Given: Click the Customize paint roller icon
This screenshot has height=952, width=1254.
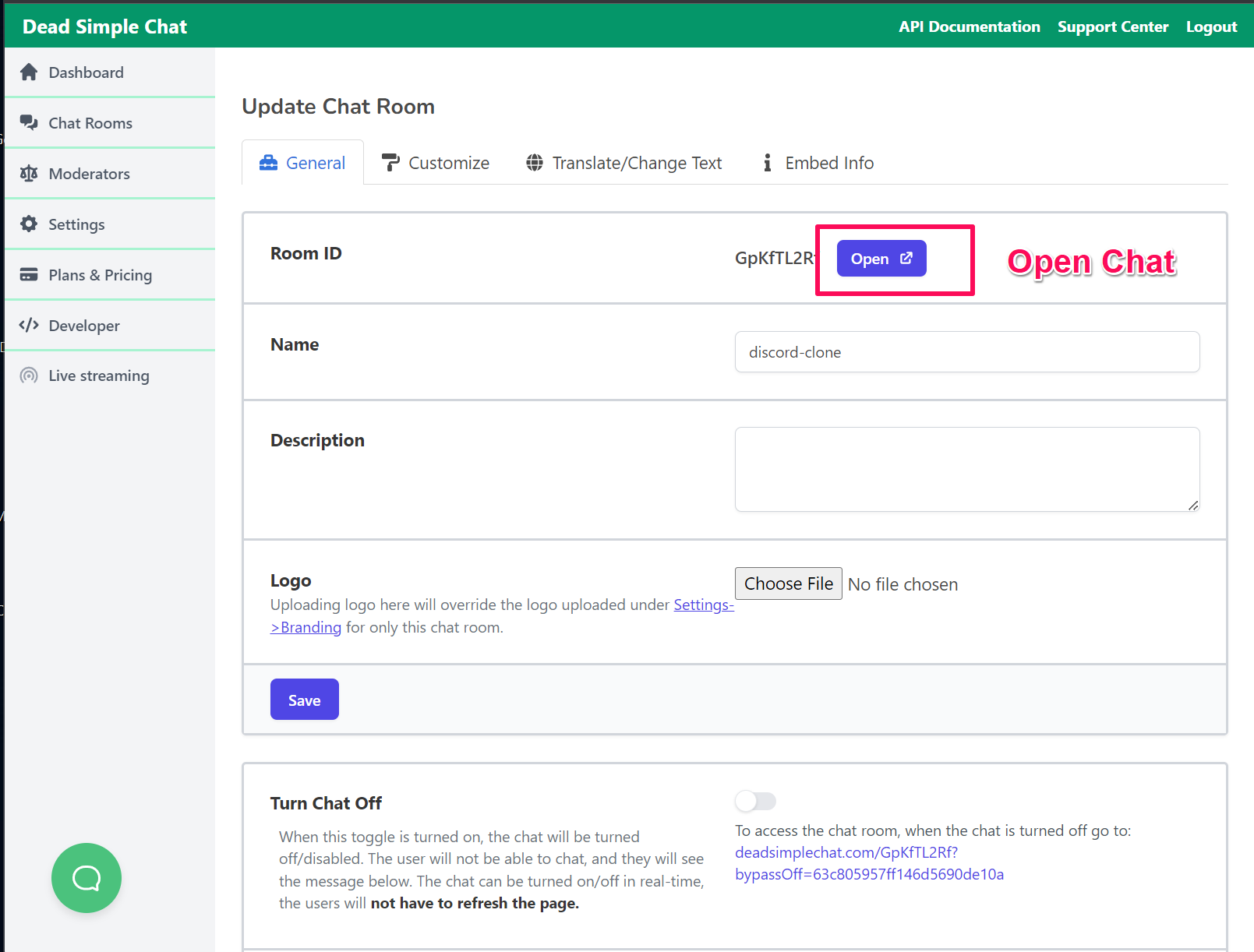Looking at the screenshot, I should pyautogui.click(x=390, y=163).
